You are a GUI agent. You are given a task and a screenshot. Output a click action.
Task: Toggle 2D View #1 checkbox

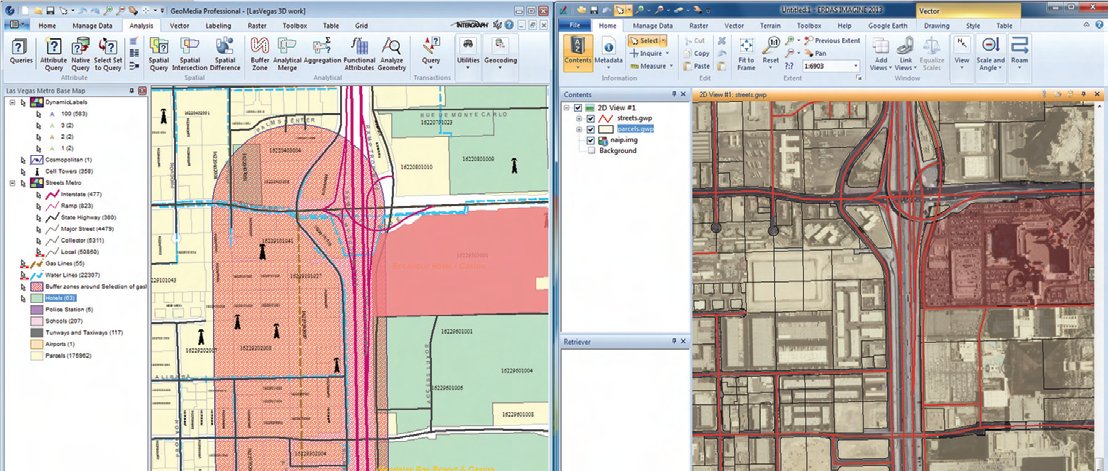578,108
